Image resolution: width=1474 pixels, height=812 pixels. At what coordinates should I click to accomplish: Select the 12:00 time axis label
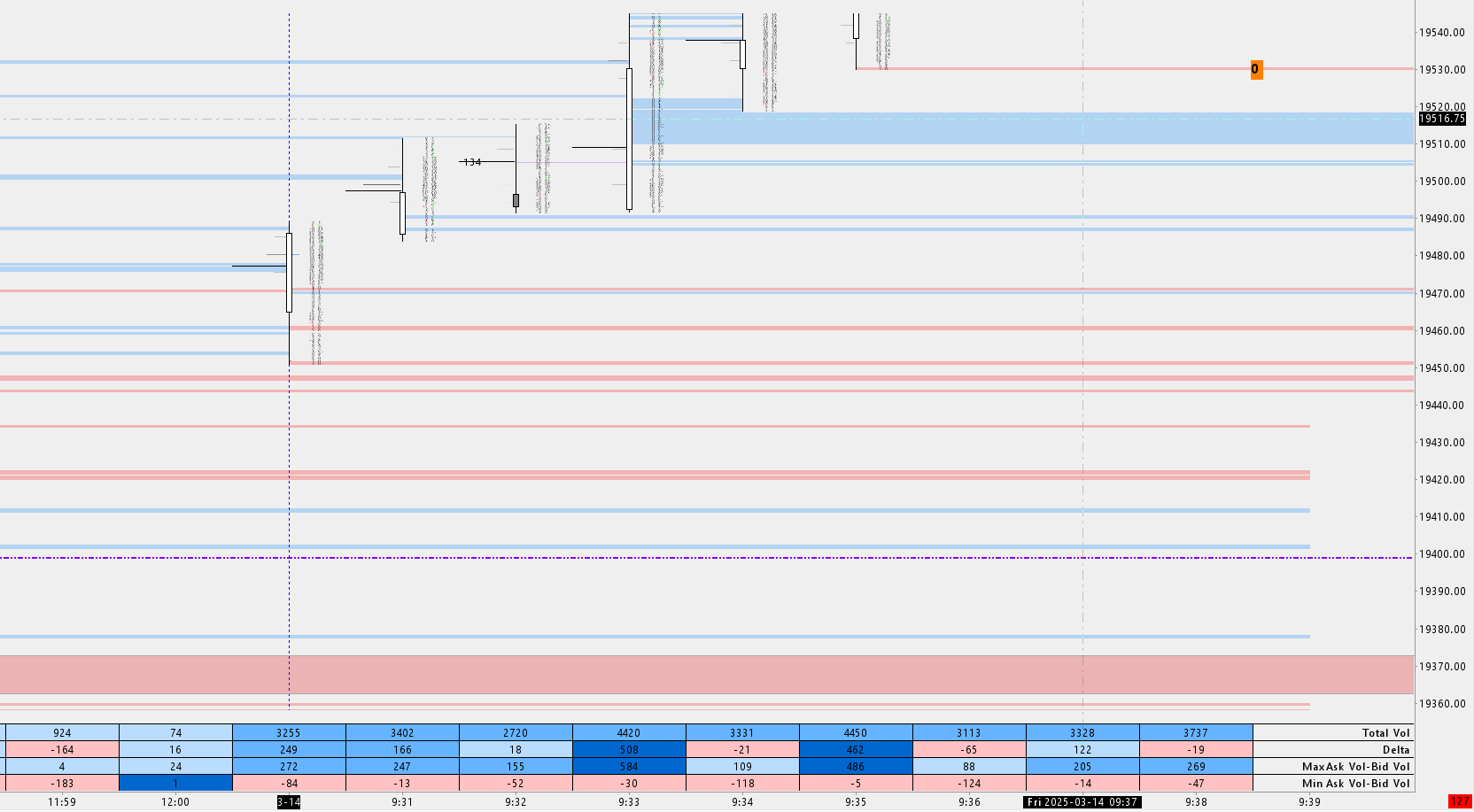[175, 802]
